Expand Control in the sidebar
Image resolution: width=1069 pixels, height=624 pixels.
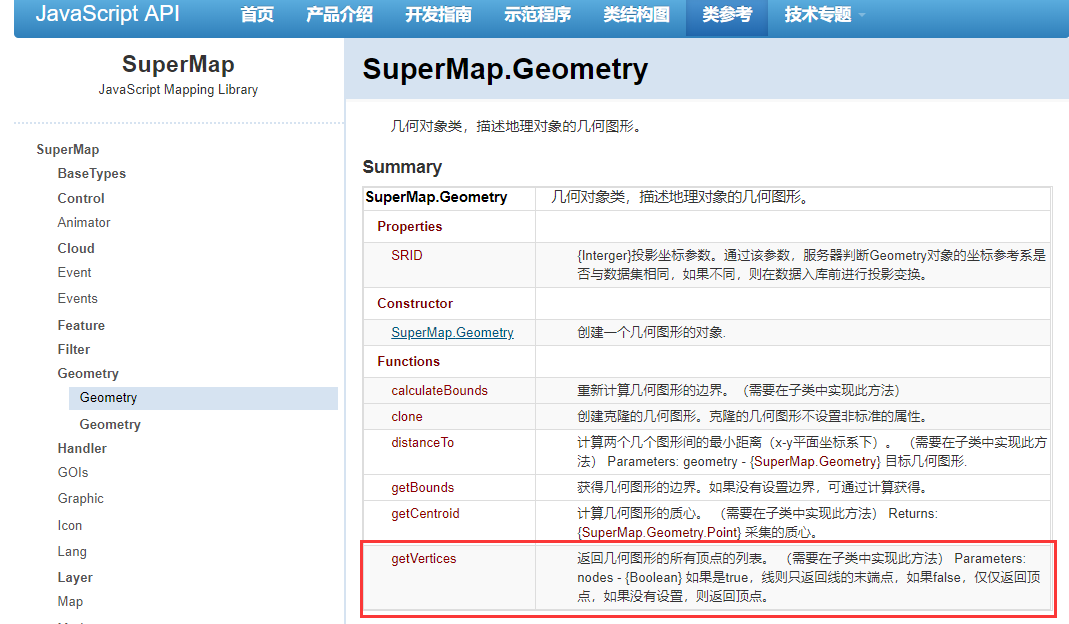pyautogui.click(x=80, y=198)
